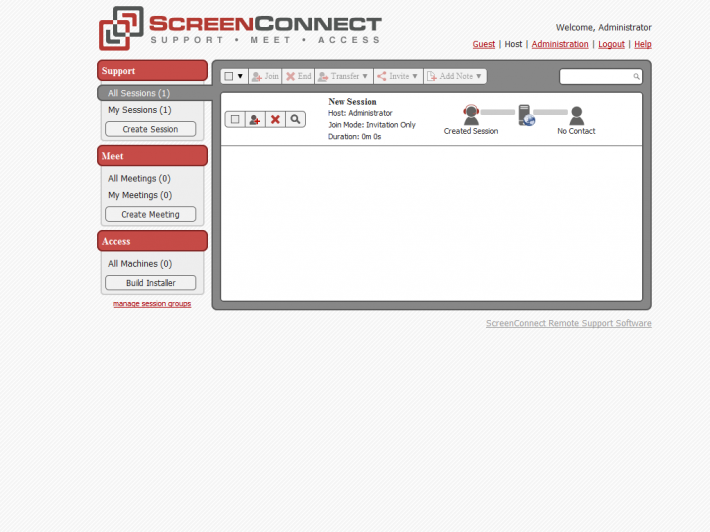The height and width of the screenshot is (532, 710).
Task: Click the server globe icon in session status
Action: pos(527,115)
